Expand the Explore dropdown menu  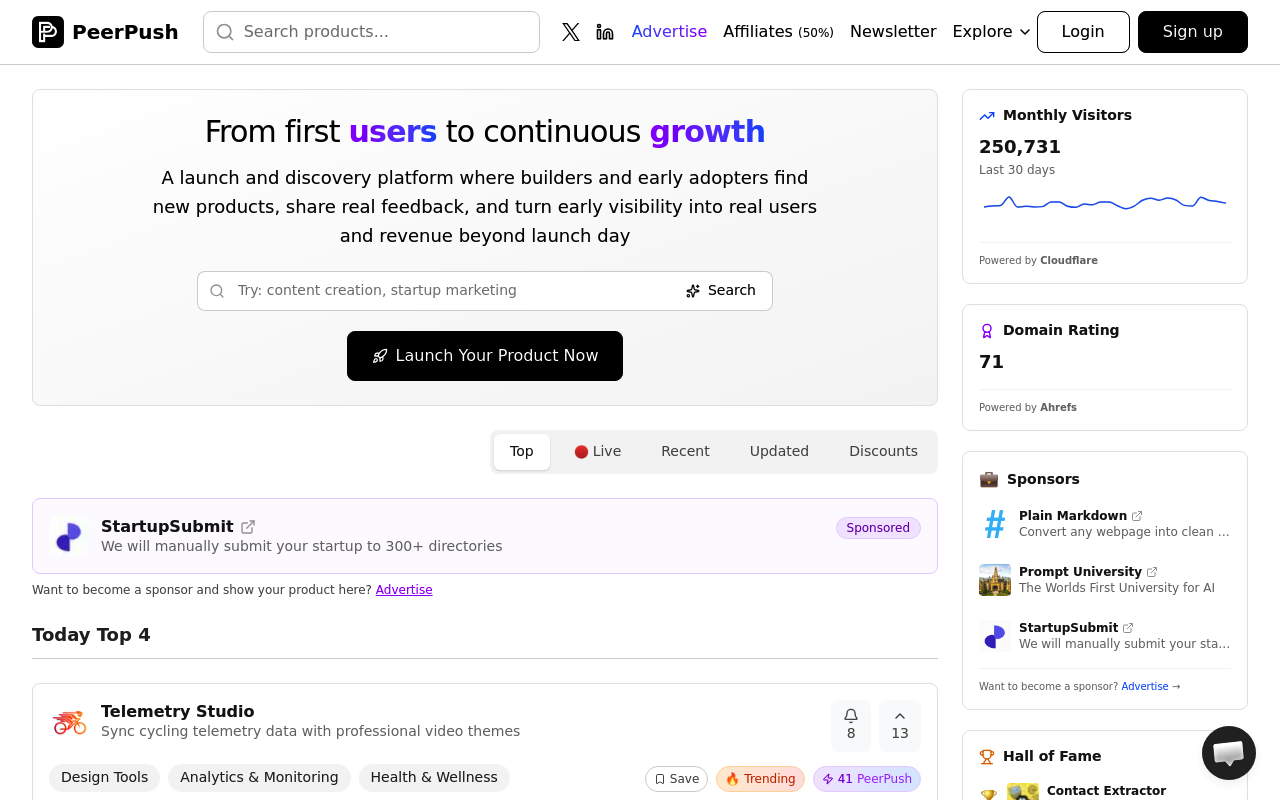pyautogui.click(x=991, y=32)
